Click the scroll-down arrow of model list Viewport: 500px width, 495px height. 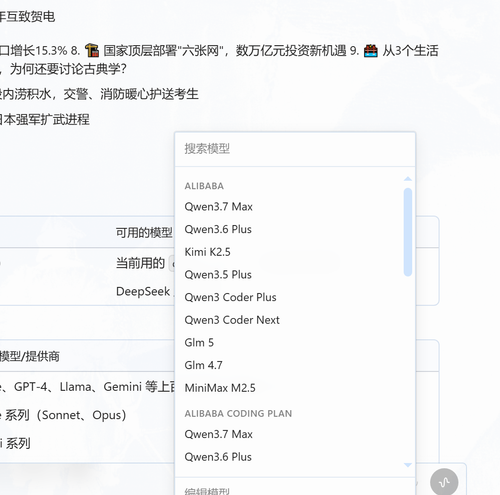[408, 465]
